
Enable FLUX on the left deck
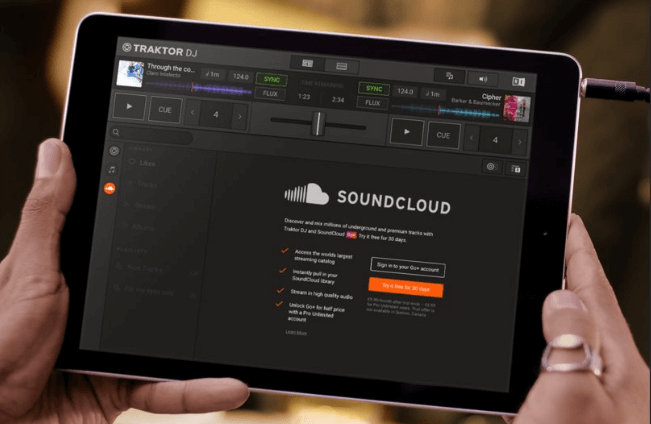270,94
